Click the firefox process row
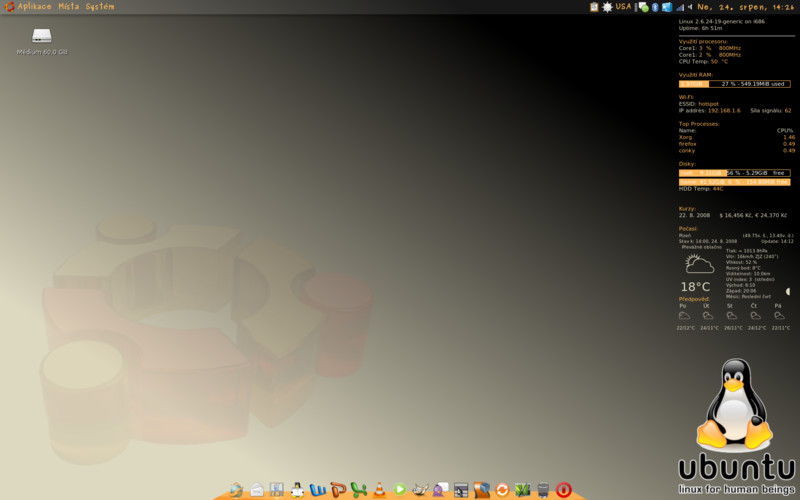 tap(737, 143)
